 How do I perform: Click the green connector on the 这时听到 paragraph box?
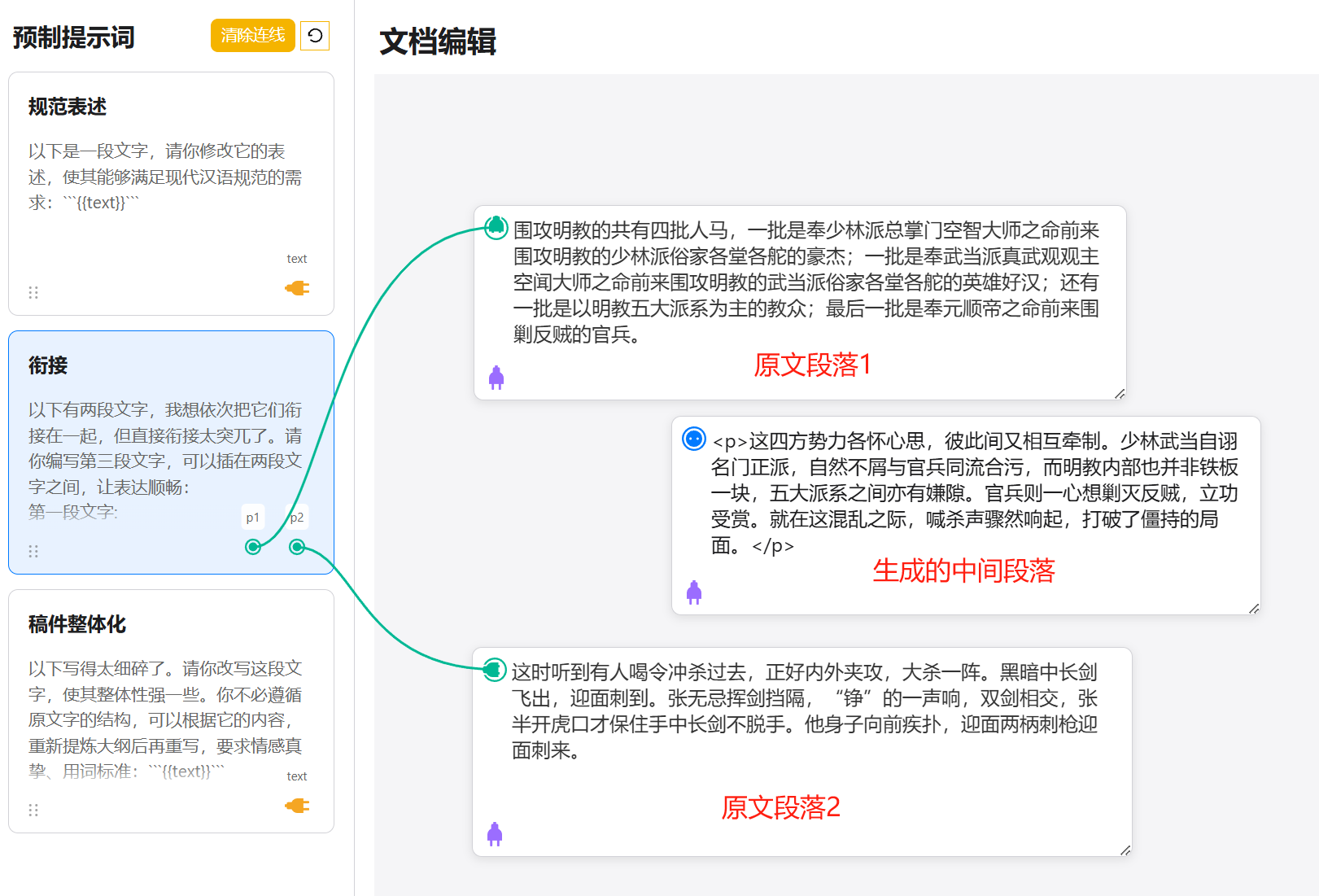[x=493, y=670]
